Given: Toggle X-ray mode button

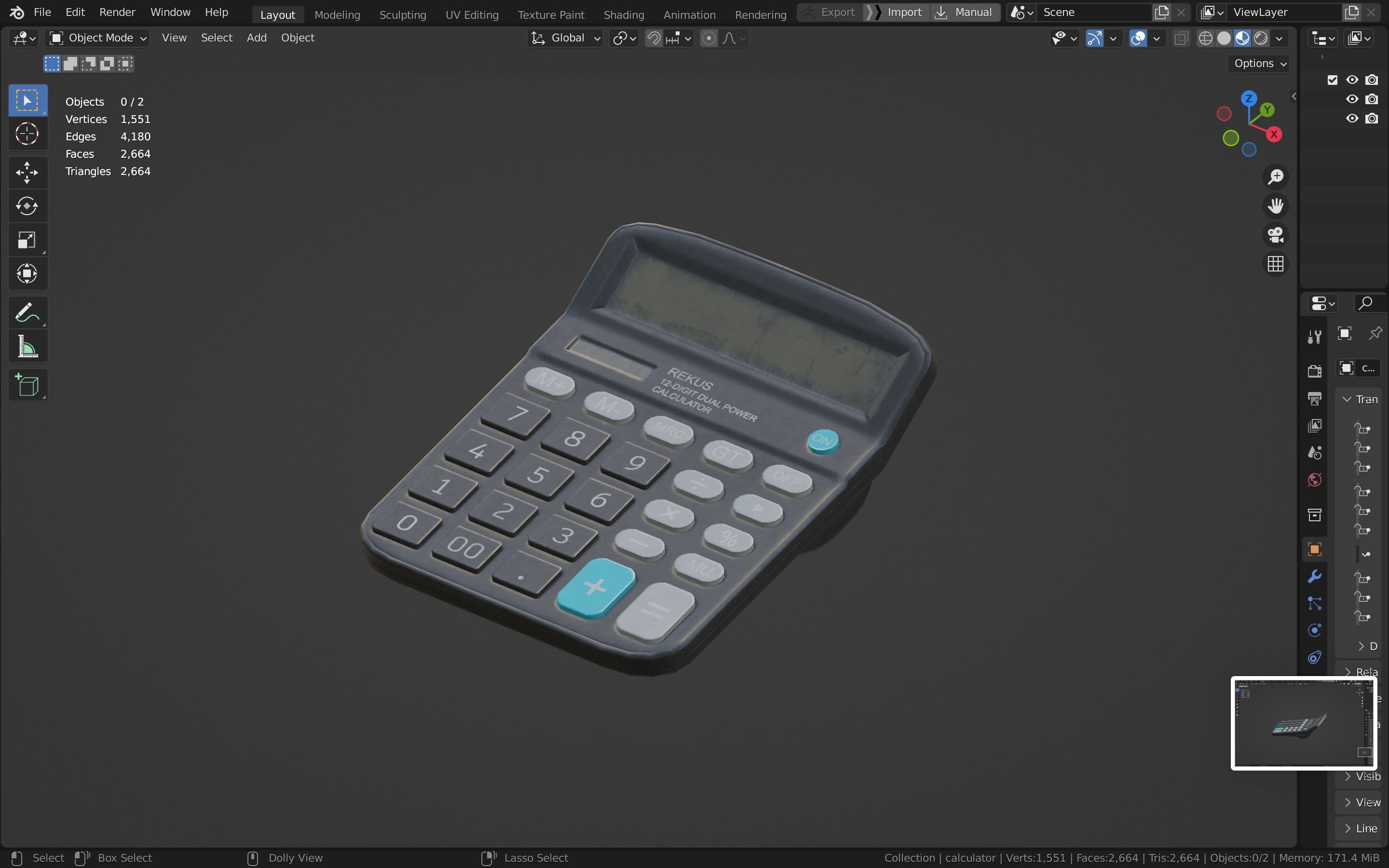Looking at the screenshot, I should pyautogui.click(x=1181, y=38).
